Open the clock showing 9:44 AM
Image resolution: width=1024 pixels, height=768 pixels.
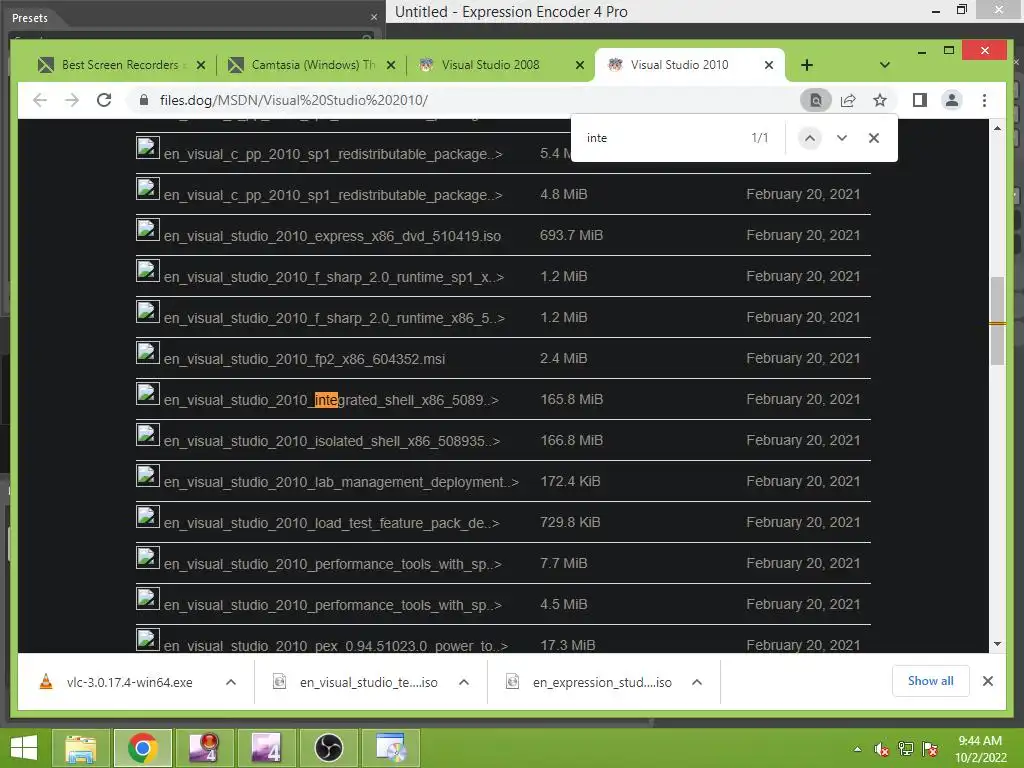click(x=980, y=749)
